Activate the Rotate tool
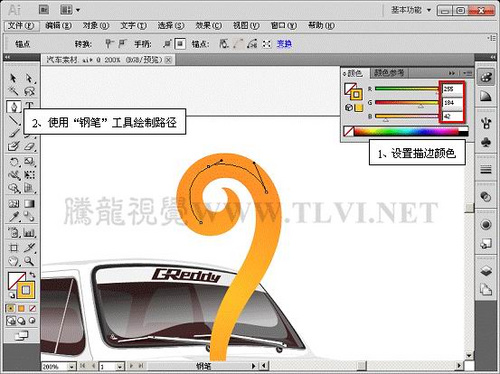The image size is (500, 374). pos(14,162)
